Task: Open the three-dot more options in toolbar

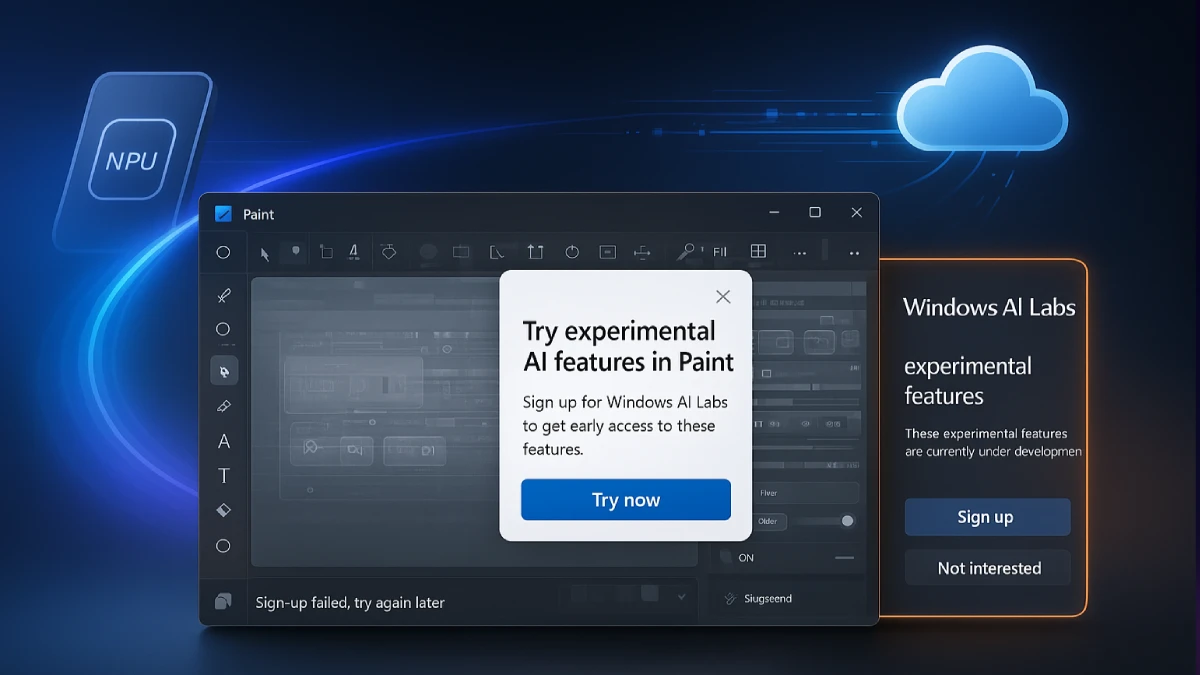Action: [799, 254]
